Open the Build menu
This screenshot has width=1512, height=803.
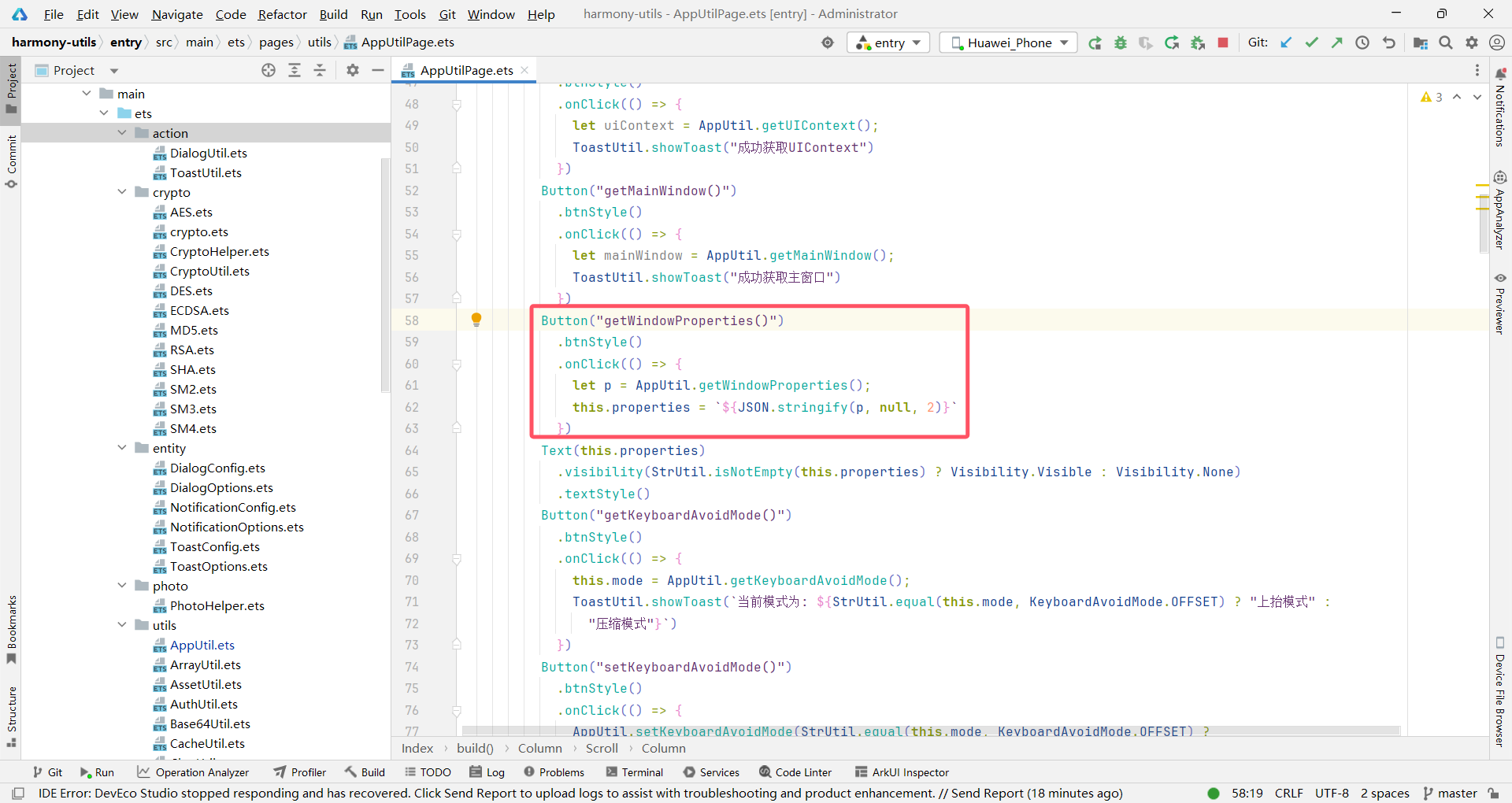click(x=333, y=14)
